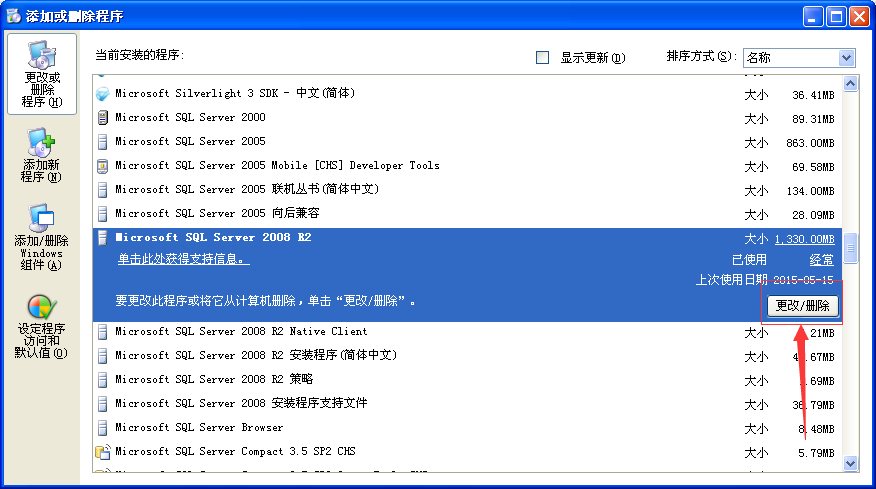This screenshot has width=876, height=489.
Task: Select SQL Server 2005 联机丛书(简体中文) entry
Action: (x=247, y=189)
